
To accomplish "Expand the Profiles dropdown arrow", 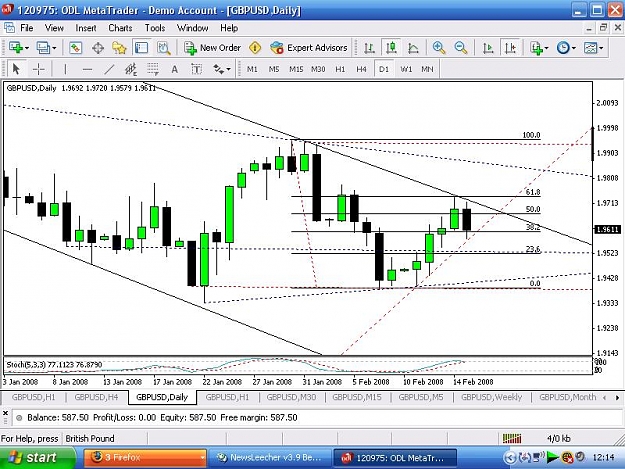I will point(54,48).
